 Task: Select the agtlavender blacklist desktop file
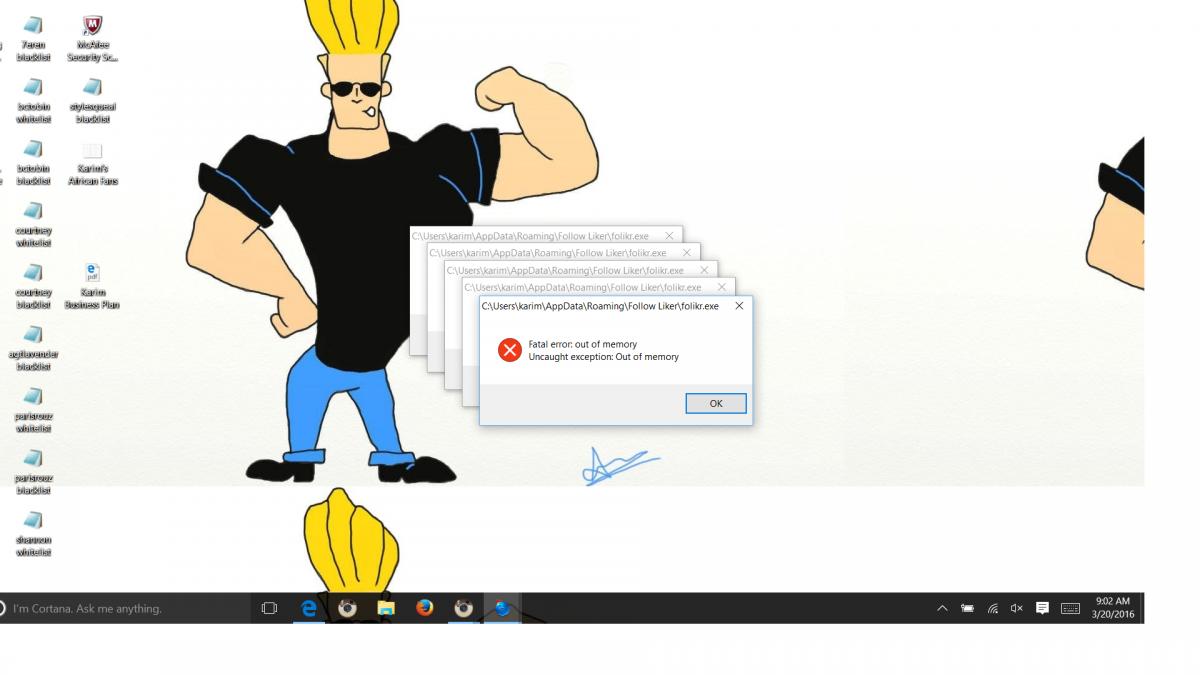pyautogui.click(x=33, y=348)
